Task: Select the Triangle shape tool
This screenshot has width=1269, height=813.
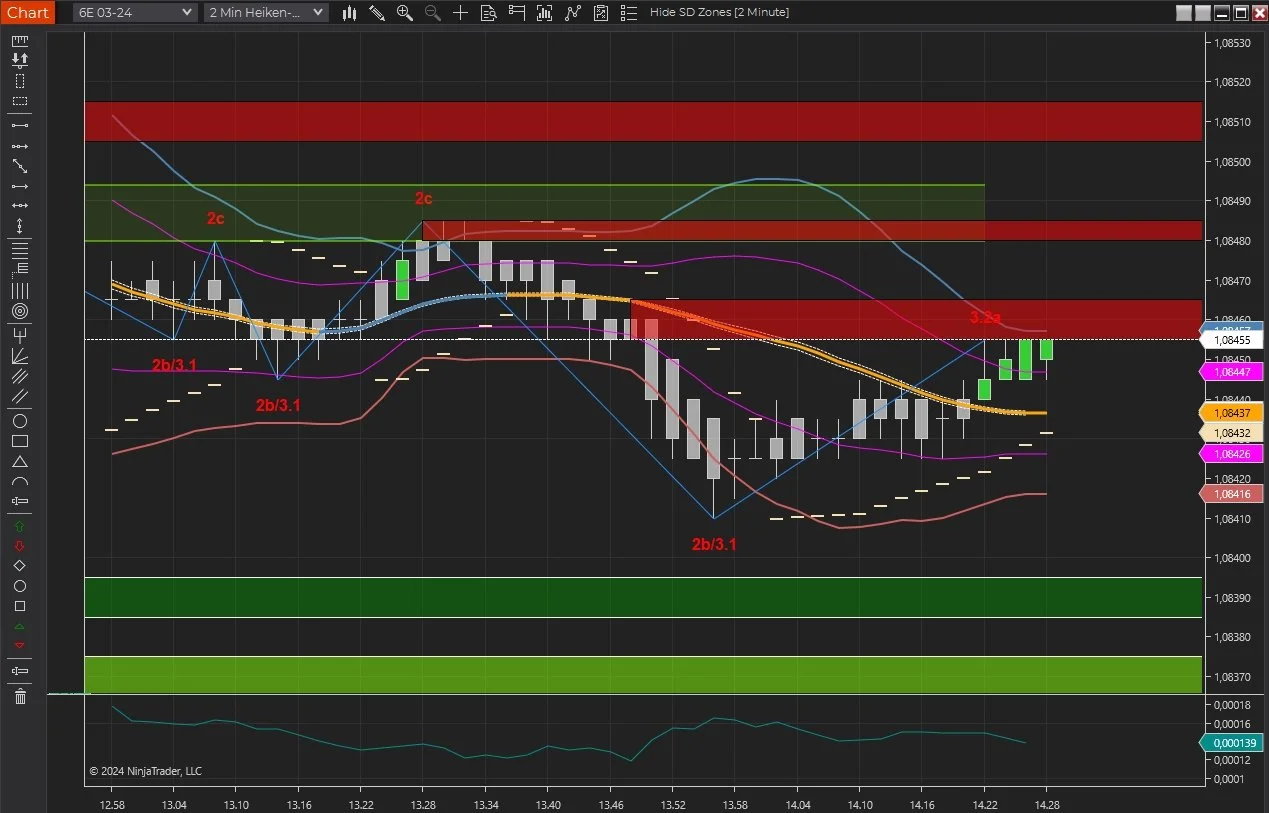Action: click(x=19, y=462)
